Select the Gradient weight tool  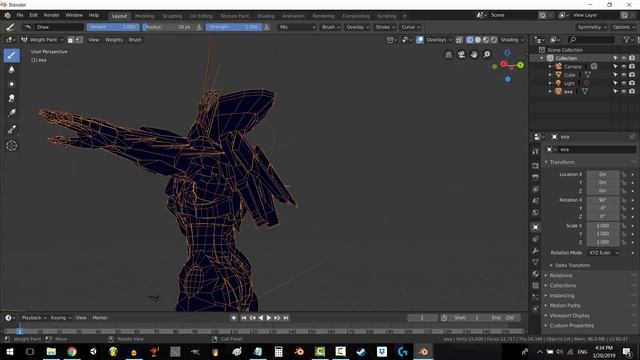[x=11, y=113]
